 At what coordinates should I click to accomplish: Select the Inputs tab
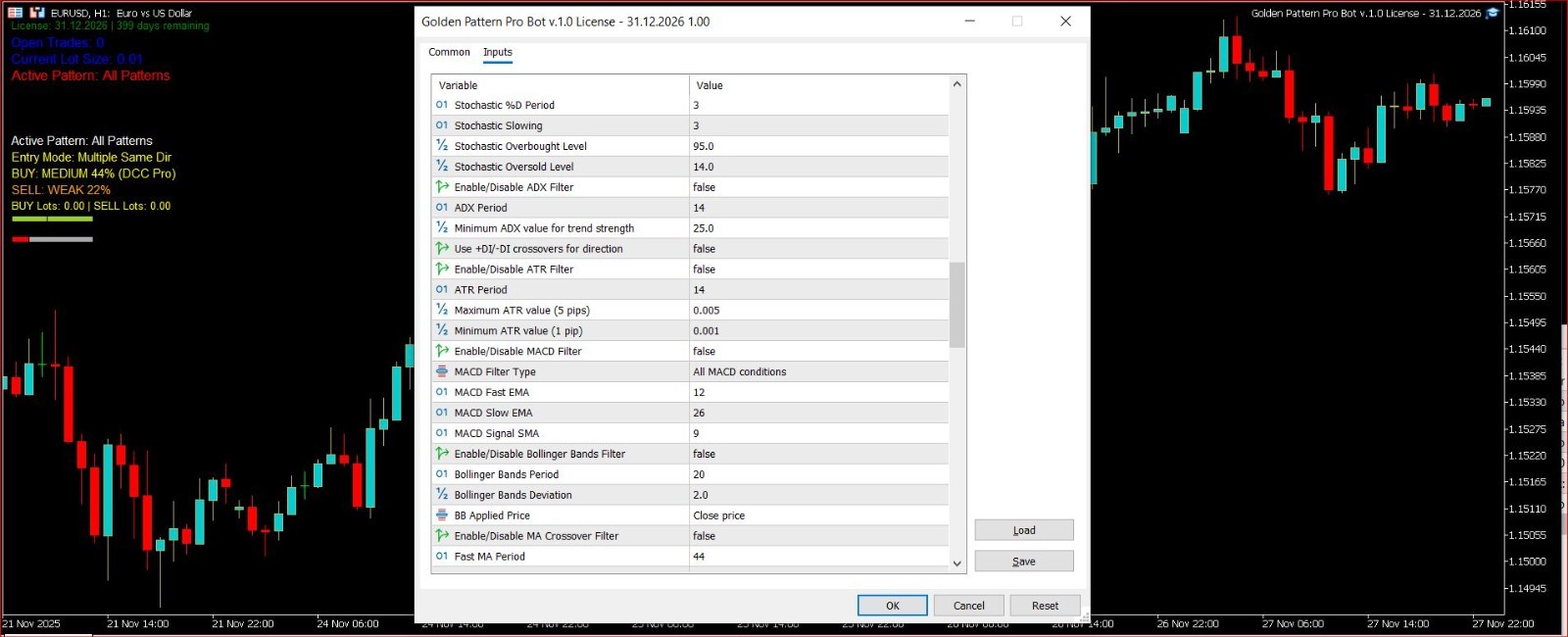click(498, 52)
